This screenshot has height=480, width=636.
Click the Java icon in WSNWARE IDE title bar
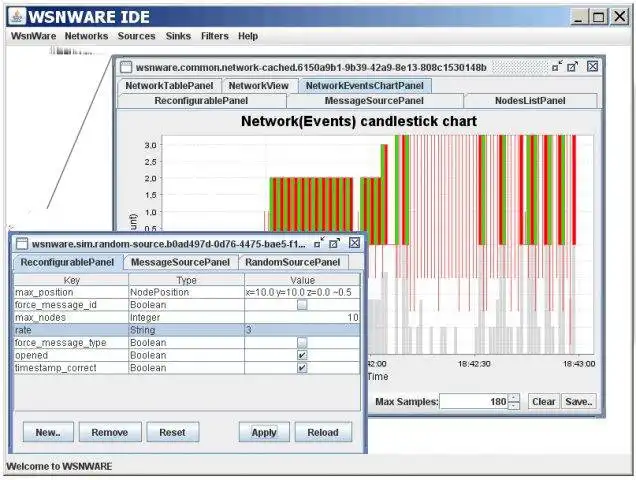[17, 16]
